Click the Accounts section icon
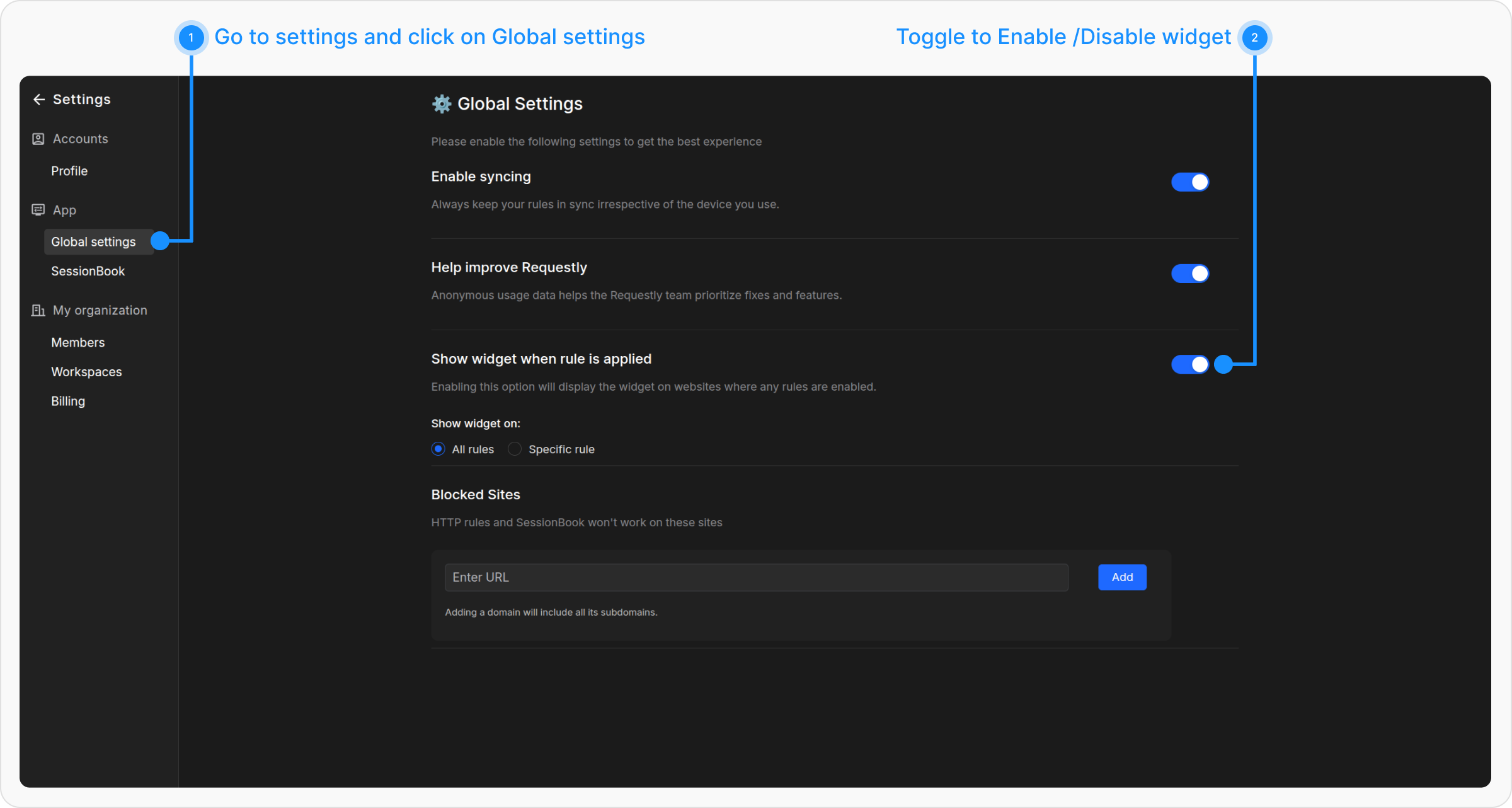 [x=38, y=139]
